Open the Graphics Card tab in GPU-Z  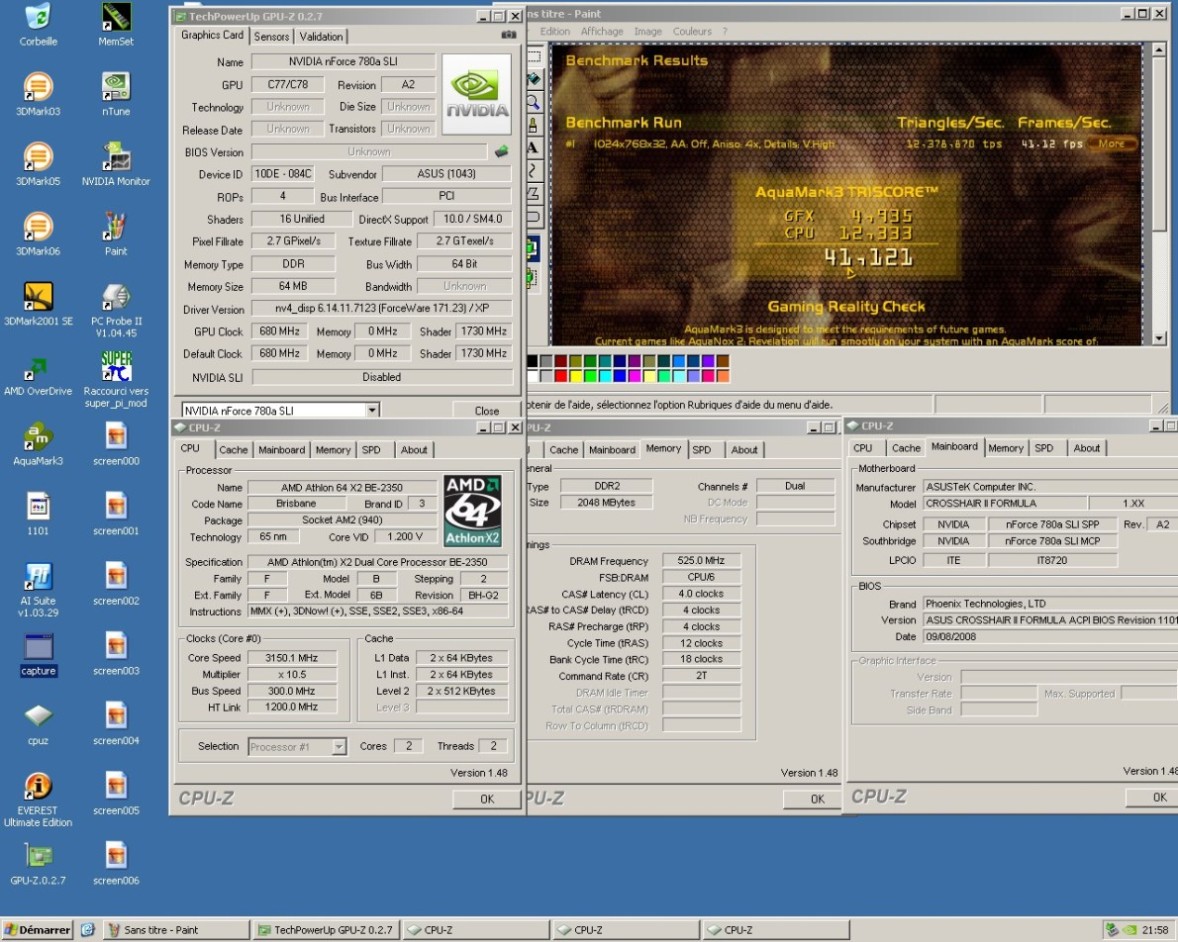pos(212,35)
